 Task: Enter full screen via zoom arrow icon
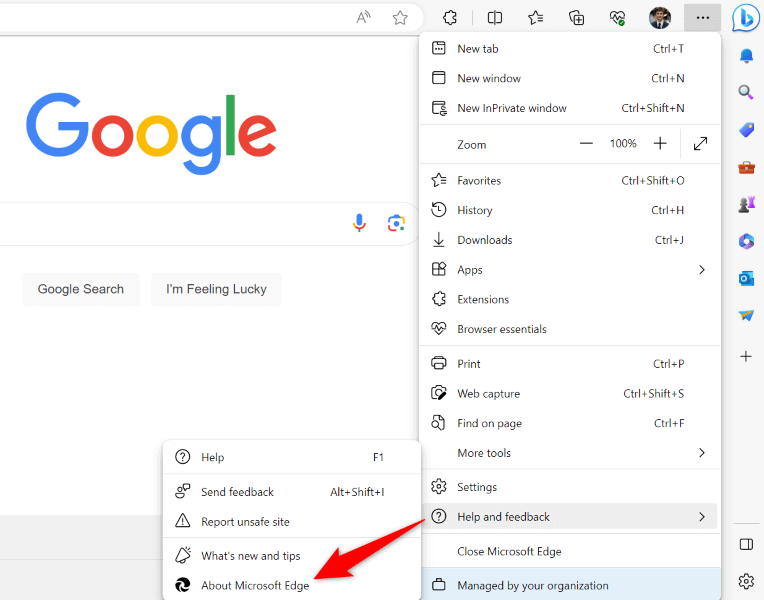(x=700, y=144)
